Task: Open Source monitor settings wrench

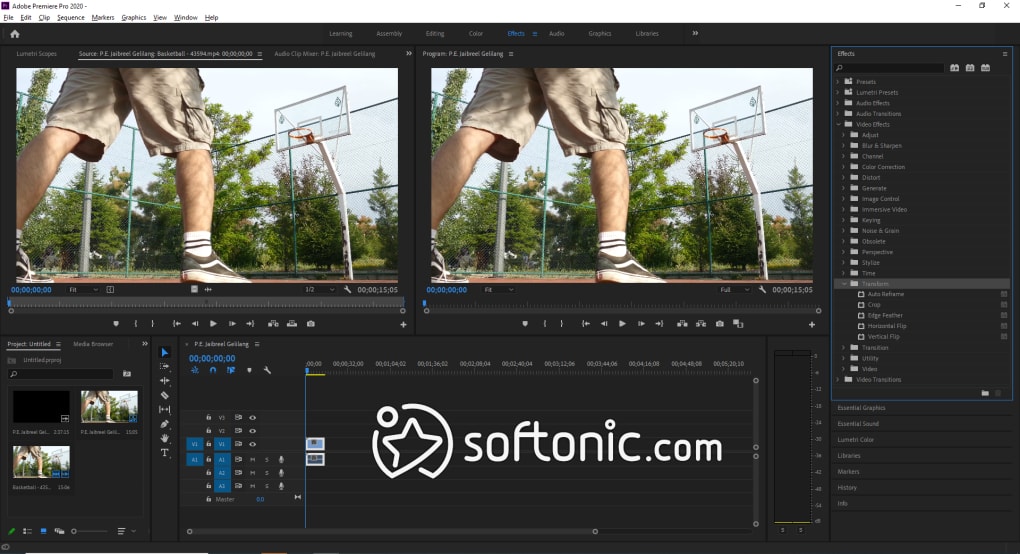Action: pyautogui.click(x=347, y=289)
